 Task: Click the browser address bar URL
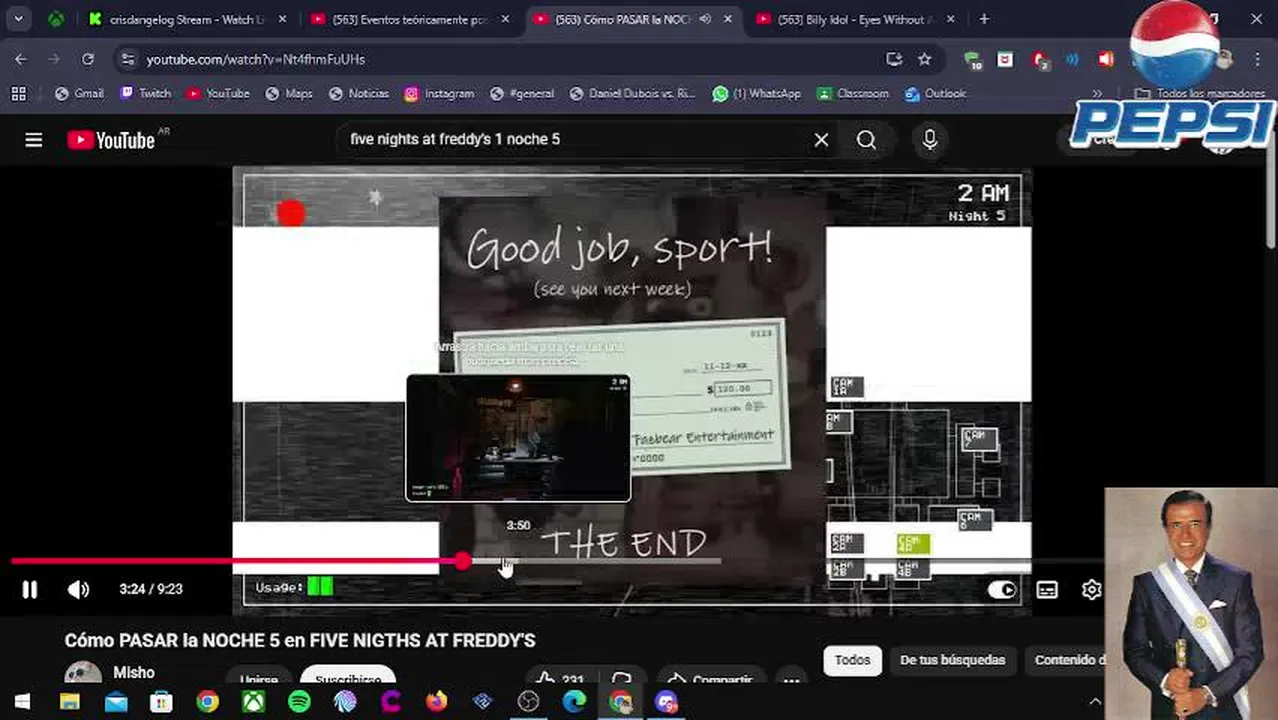point(256,59)
